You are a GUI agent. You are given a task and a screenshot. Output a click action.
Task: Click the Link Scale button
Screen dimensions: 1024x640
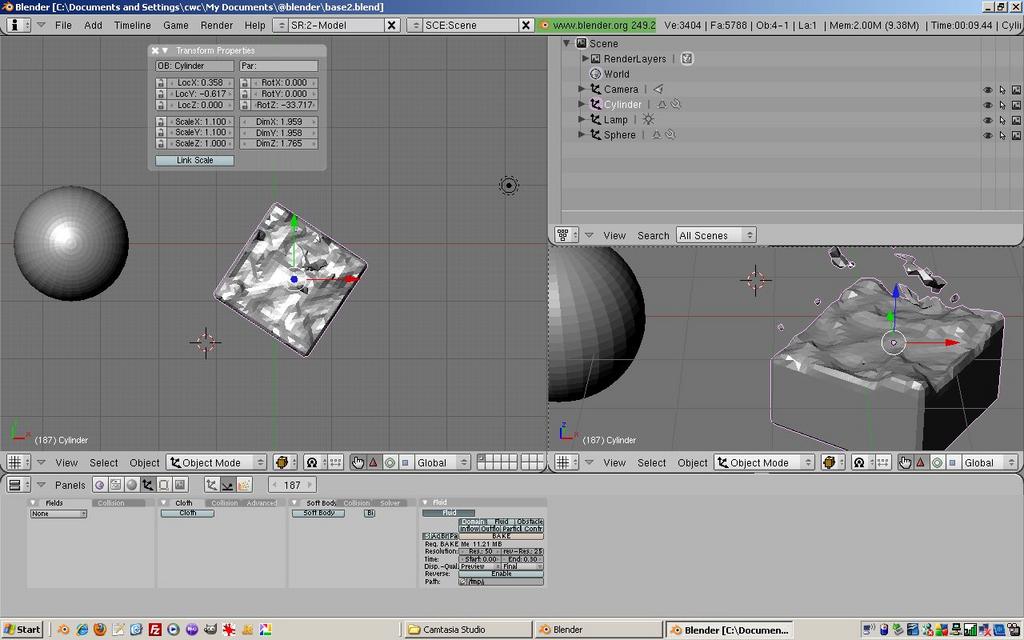pos(195,160)
